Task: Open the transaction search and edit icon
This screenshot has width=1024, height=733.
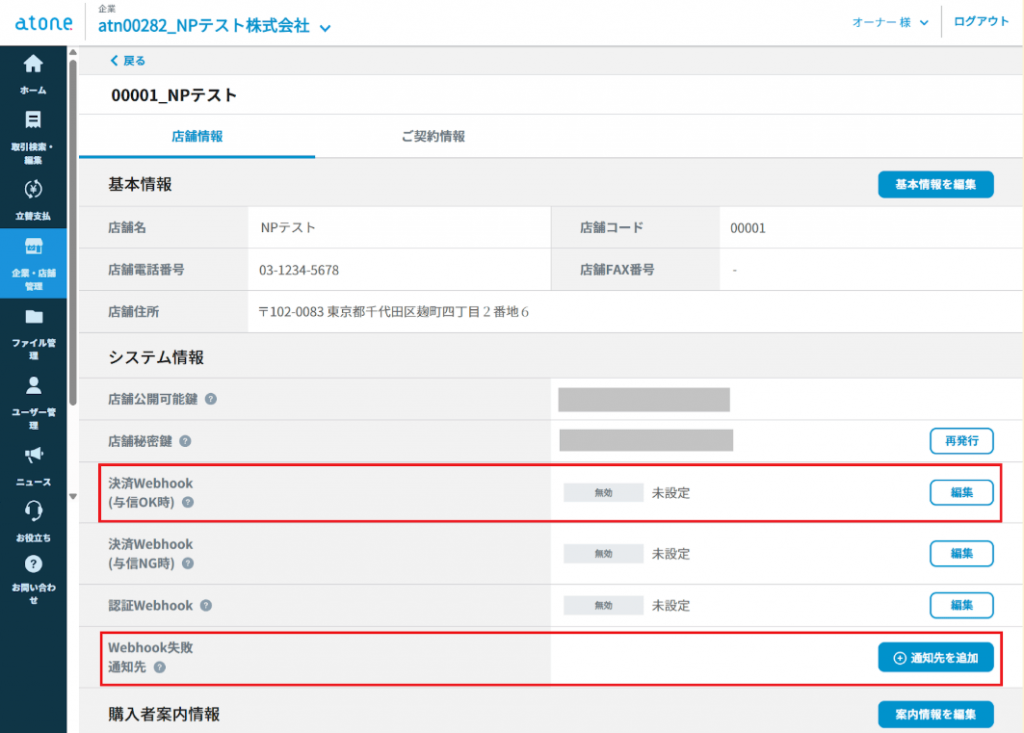Action: point(33,121)
